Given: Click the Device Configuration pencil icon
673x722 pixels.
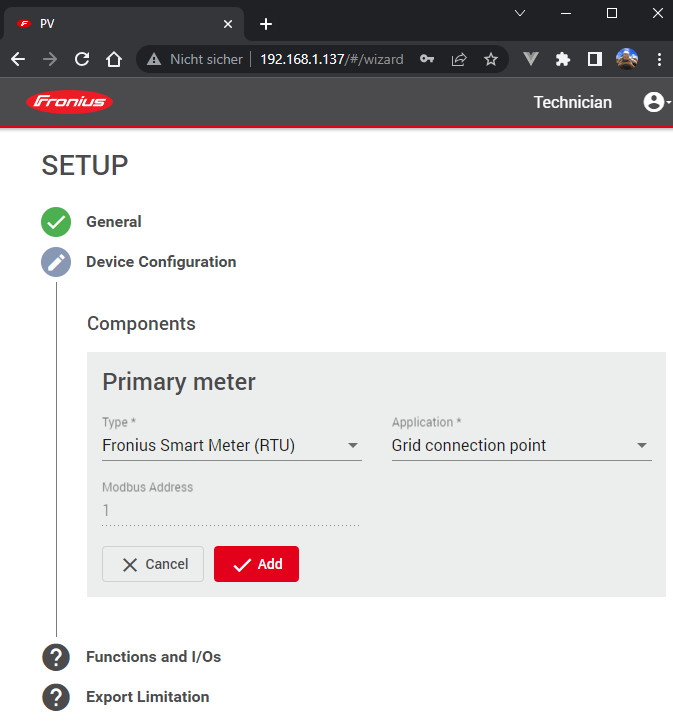Looking at the screenshot, I should (56, 262).
